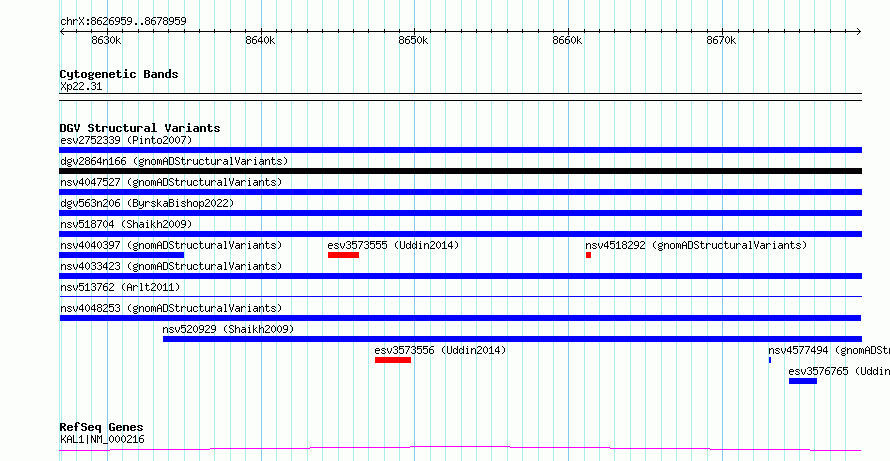Click the 8640k ruler position
This screenshot has height=461, width=890.
pyautogui.click(x=260, y=40)
